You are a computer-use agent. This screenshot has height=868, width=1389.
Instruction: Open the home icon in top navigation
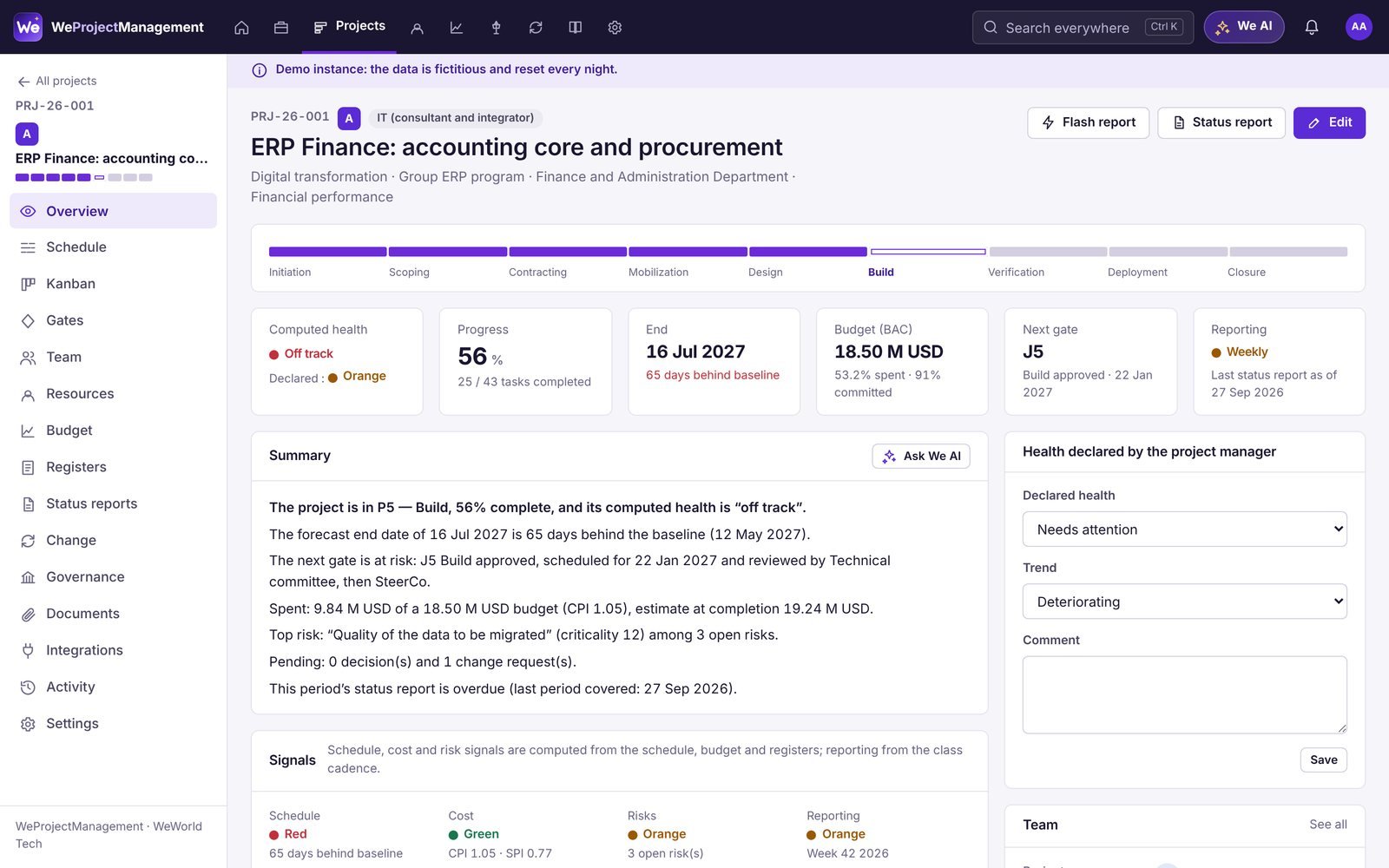pyautogui.click(x=241, y=27)
